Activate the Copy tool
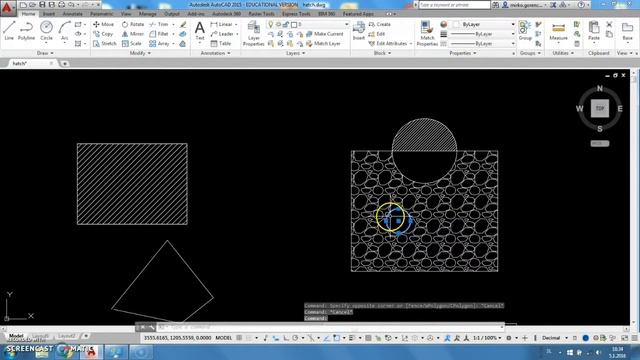The image size is (640, 360). pos(103,34)
